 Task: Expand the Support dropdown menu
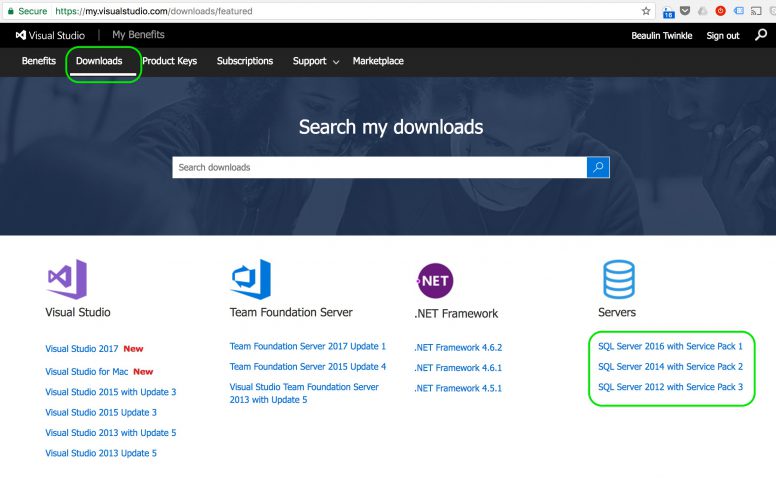(x=316, y=61)
